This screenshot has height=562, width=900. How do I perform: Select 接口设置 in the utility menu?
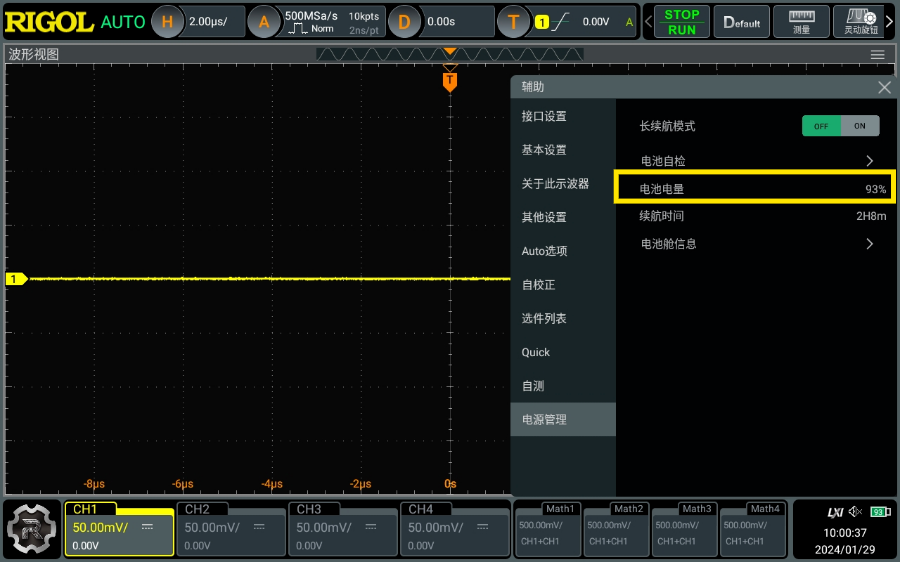544,116
